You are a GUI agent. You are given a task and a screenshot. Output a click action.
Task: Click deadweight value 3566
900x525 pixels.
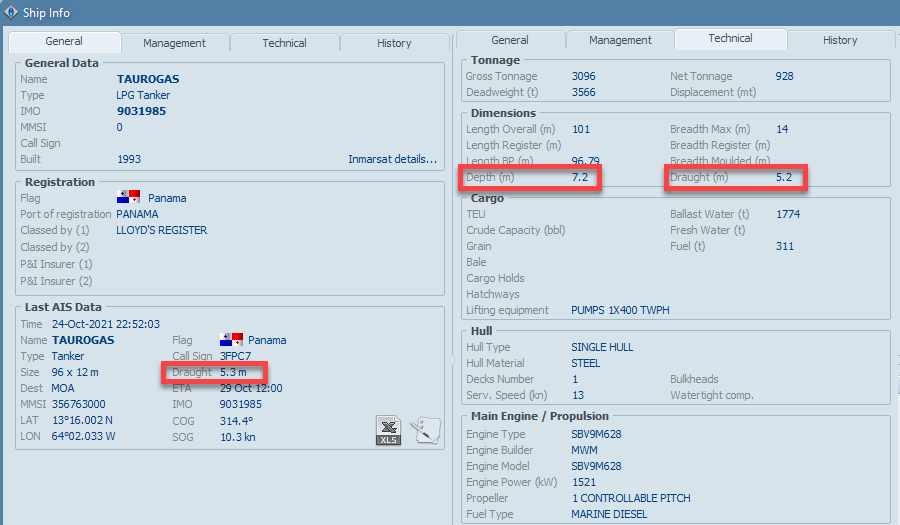[584, 92]
